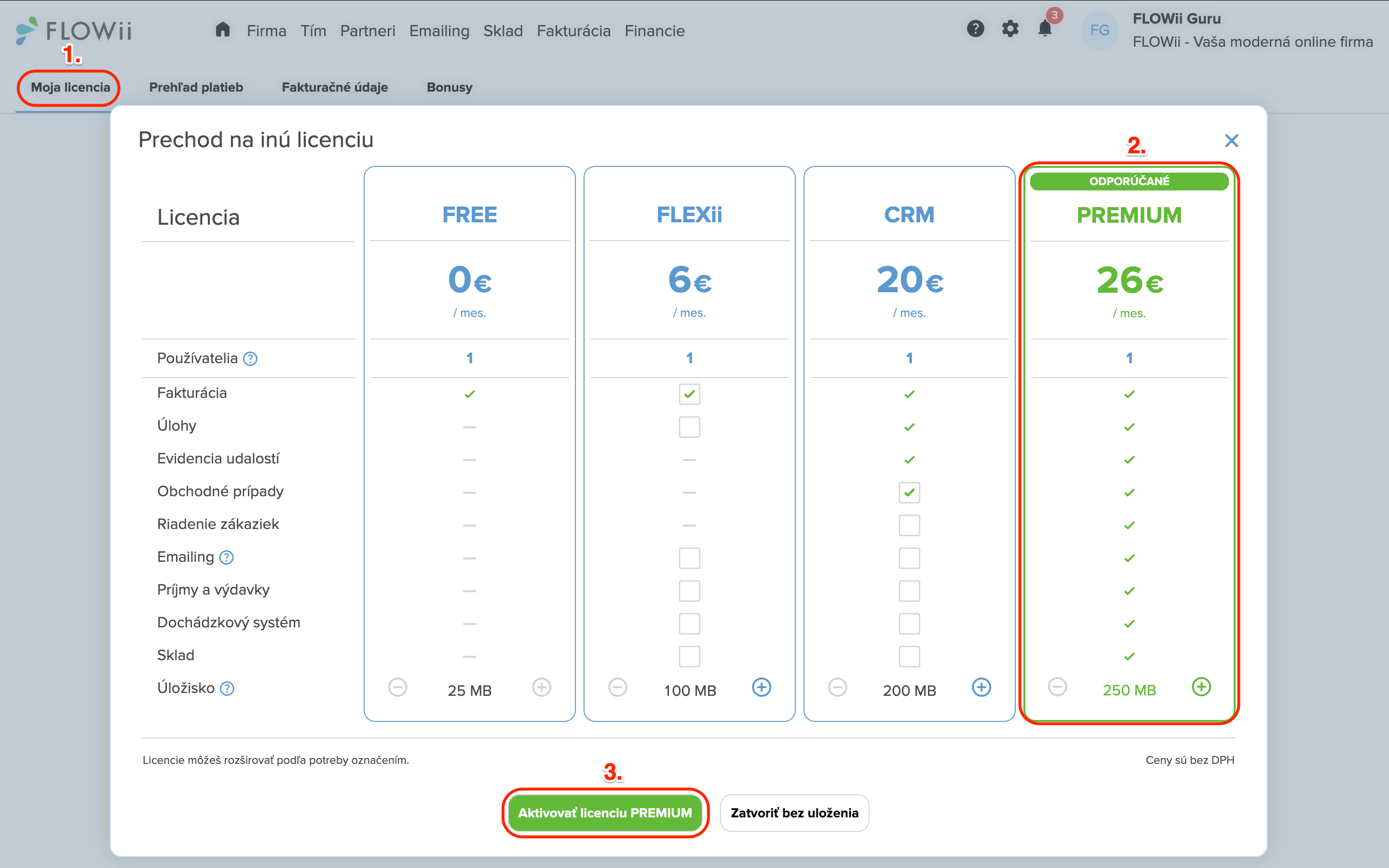
Task: Decrease CRM storage with minus icon
Action: [x=837, y=687]
